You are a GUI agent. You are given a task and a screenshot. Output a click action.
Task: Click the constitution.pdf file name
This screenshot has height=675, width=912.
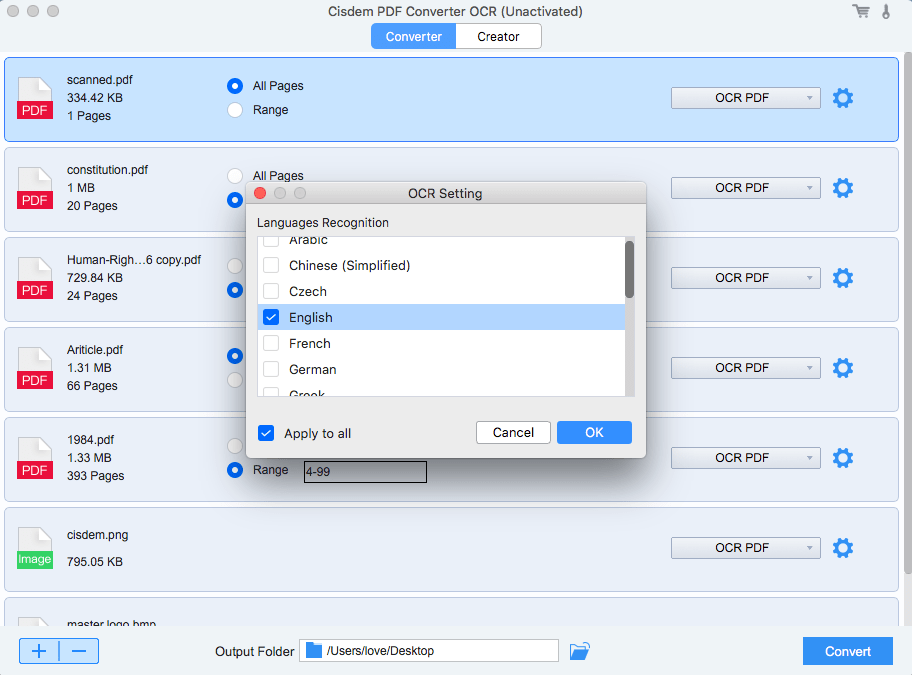107,170
